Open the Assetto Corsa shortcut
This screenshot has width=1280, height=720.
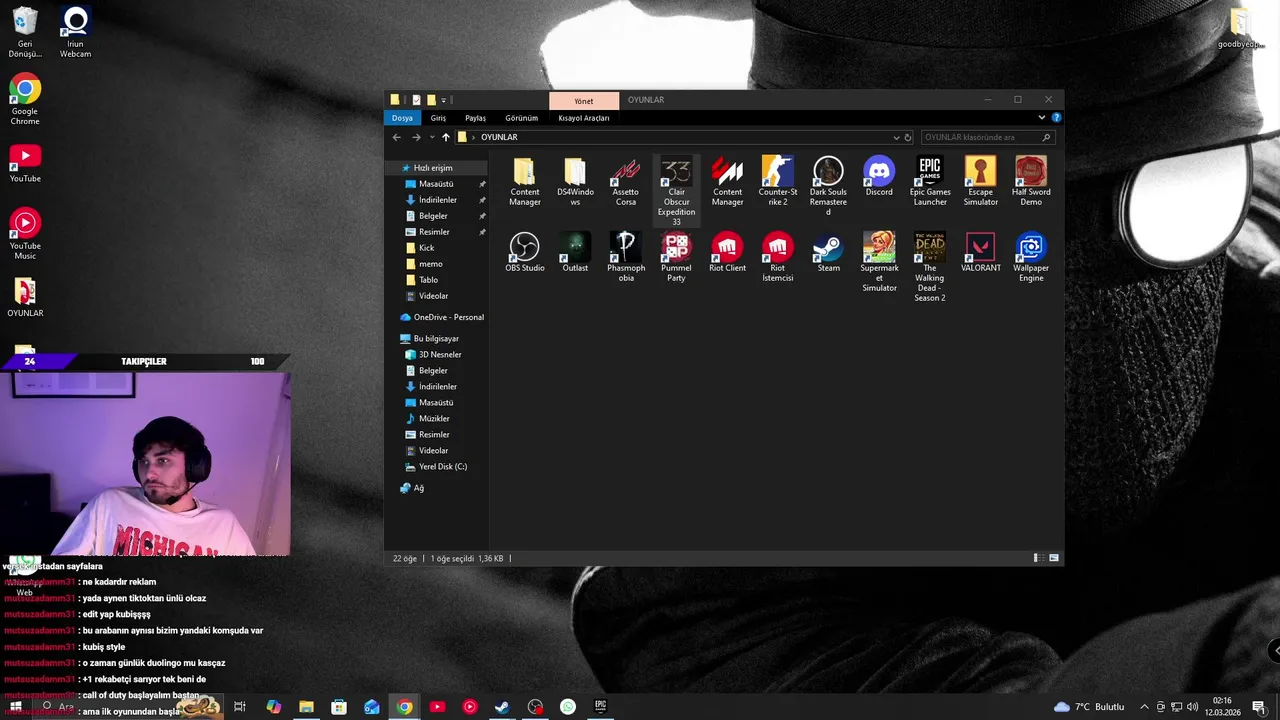point(626,181)
